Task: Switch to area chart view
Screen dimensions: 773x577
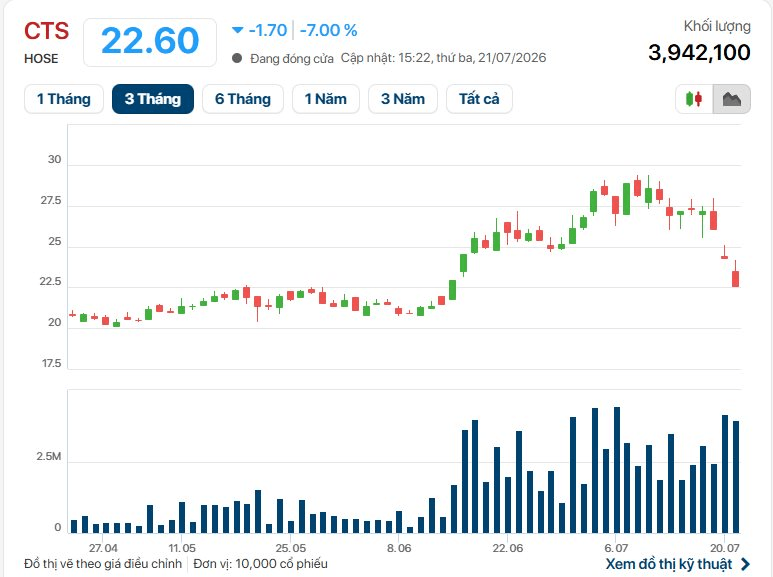Action: point(732,99)
